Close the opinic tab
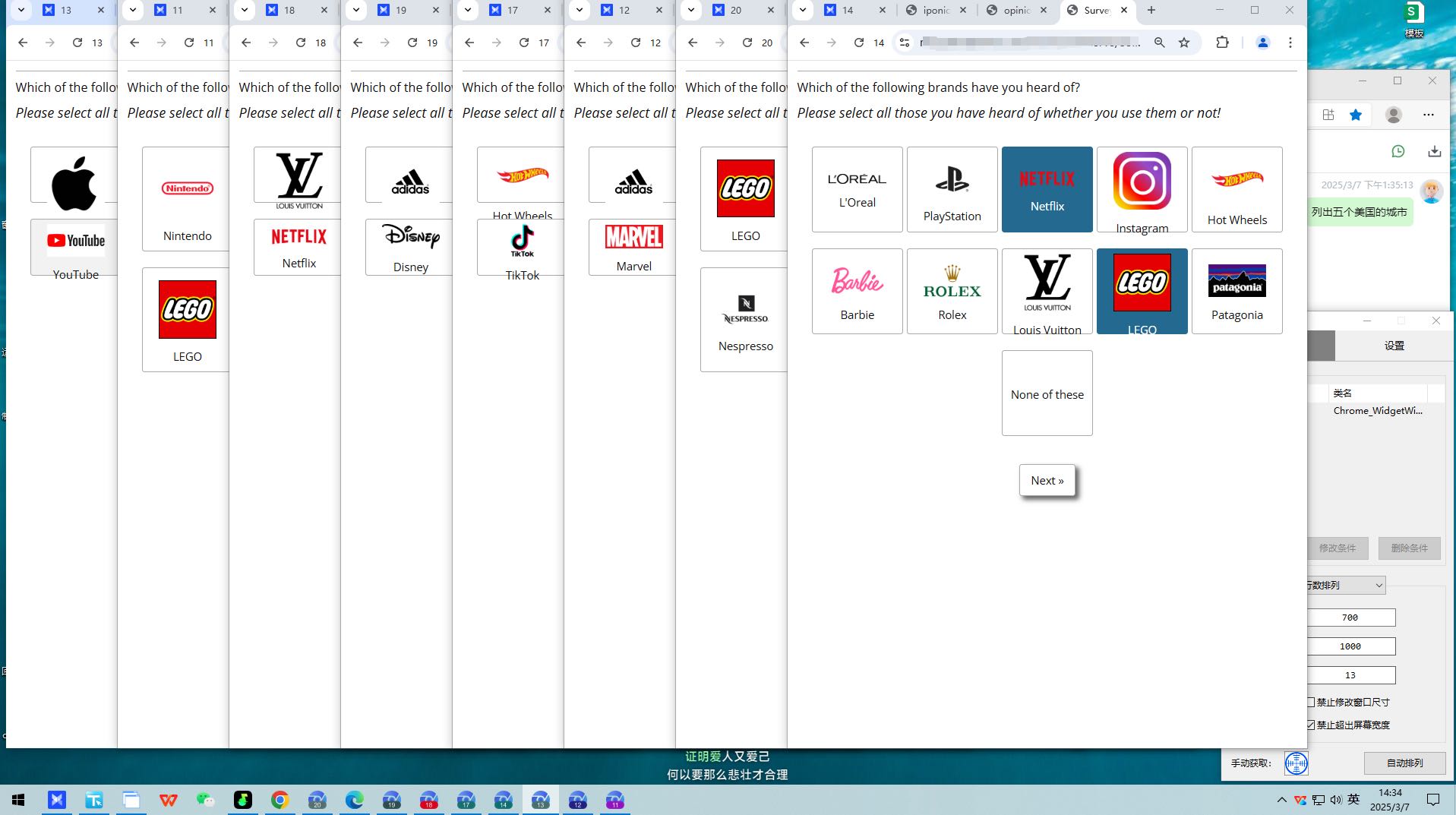 1044,10
